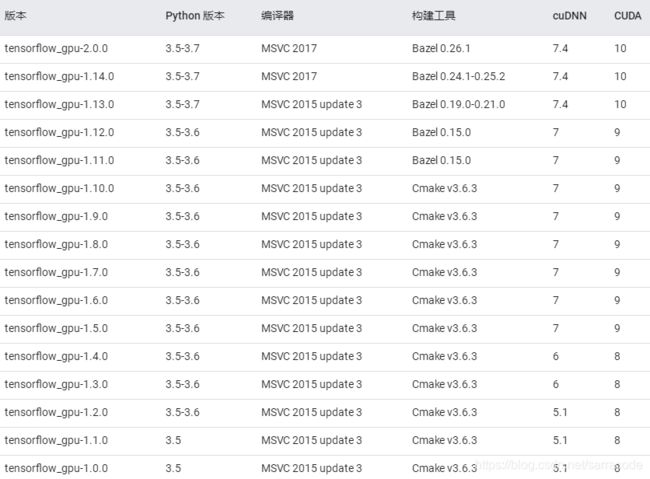Click the 构建工具 column header
The height and width of the screenshot is (479, 650).
coord(434,16)
